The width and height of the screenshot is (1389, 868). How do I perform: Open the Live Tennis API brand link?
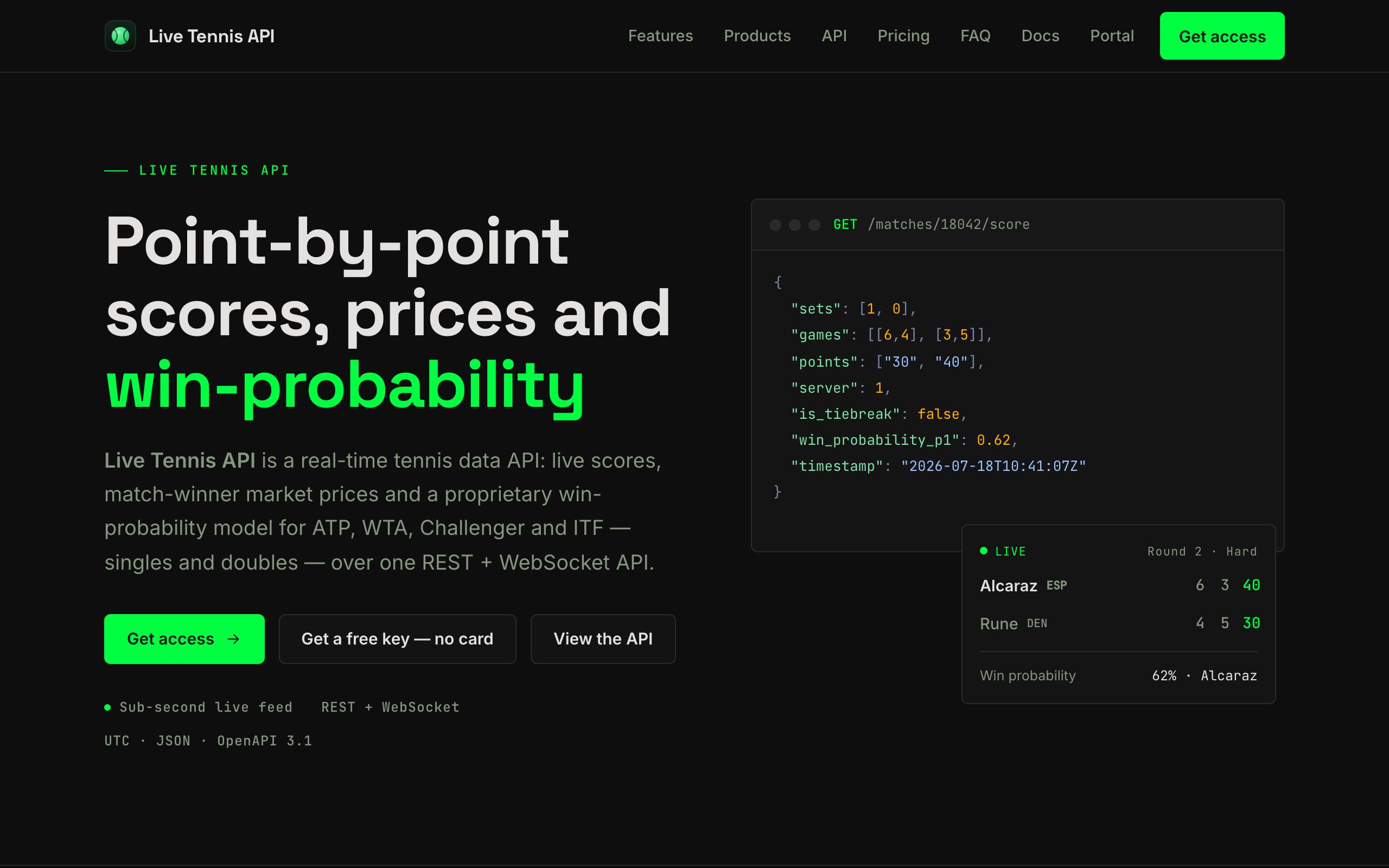coord(189,36)
